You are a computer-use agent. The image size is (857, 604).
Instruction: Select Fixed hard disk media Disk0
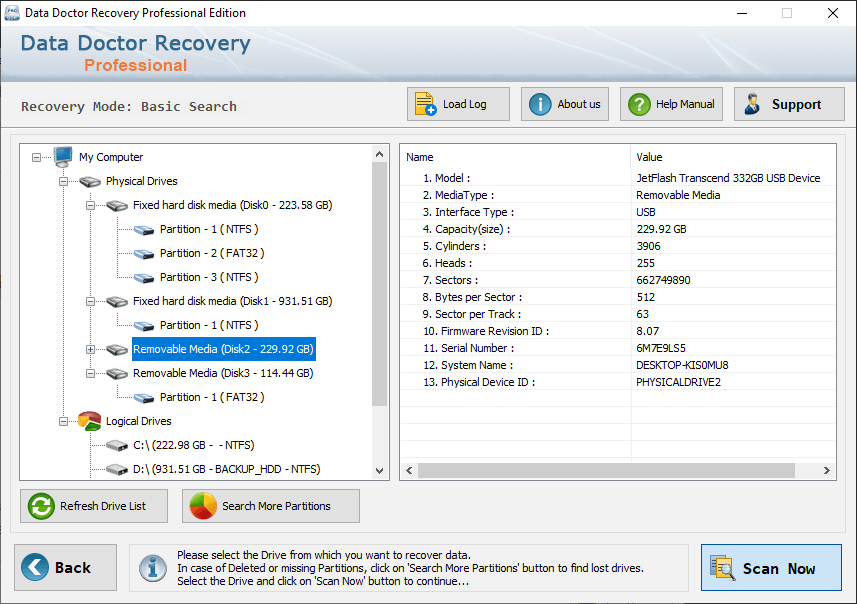(232, 206)
